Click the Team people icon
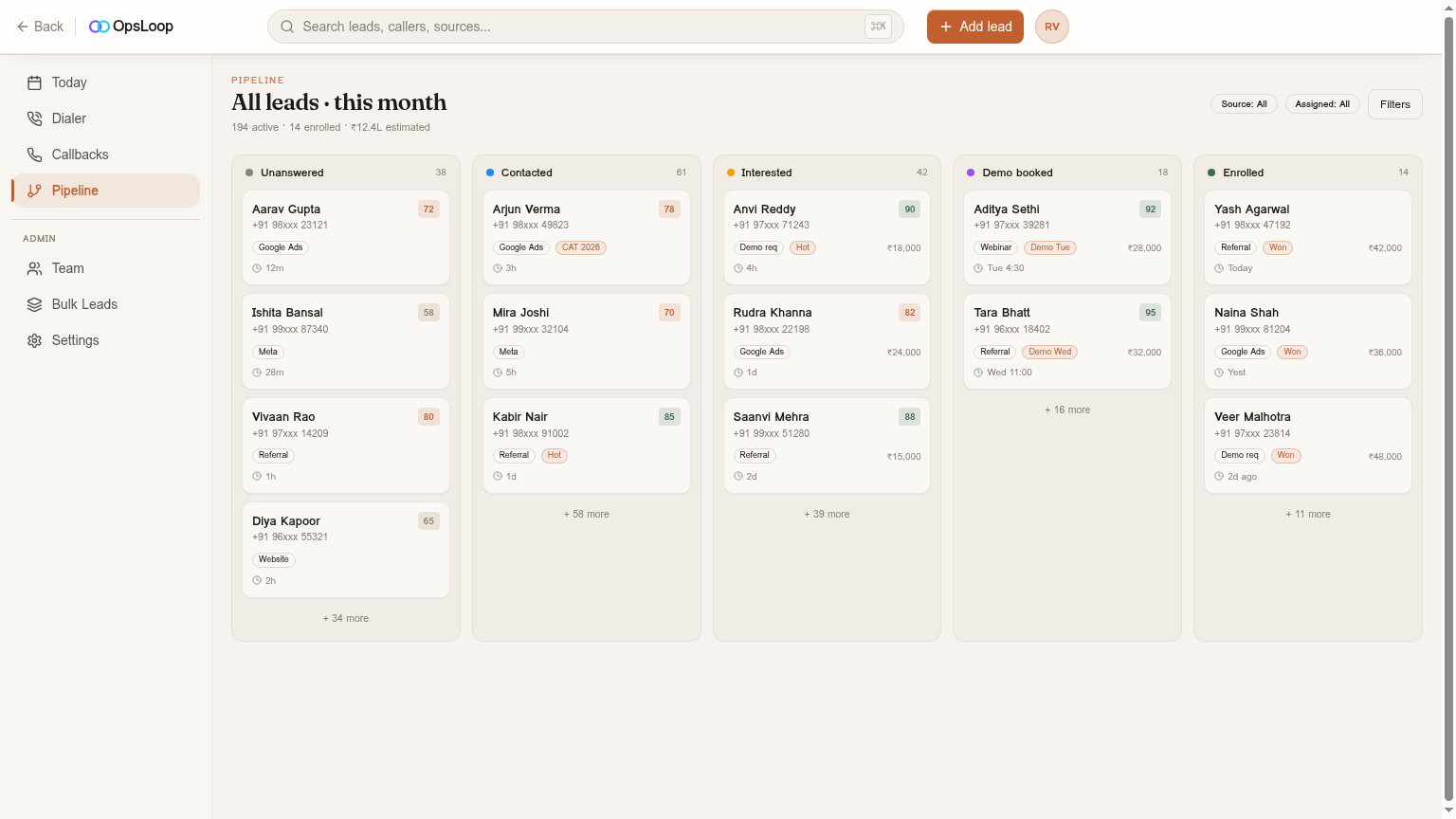1456x819 pixels. click(34, 268)
